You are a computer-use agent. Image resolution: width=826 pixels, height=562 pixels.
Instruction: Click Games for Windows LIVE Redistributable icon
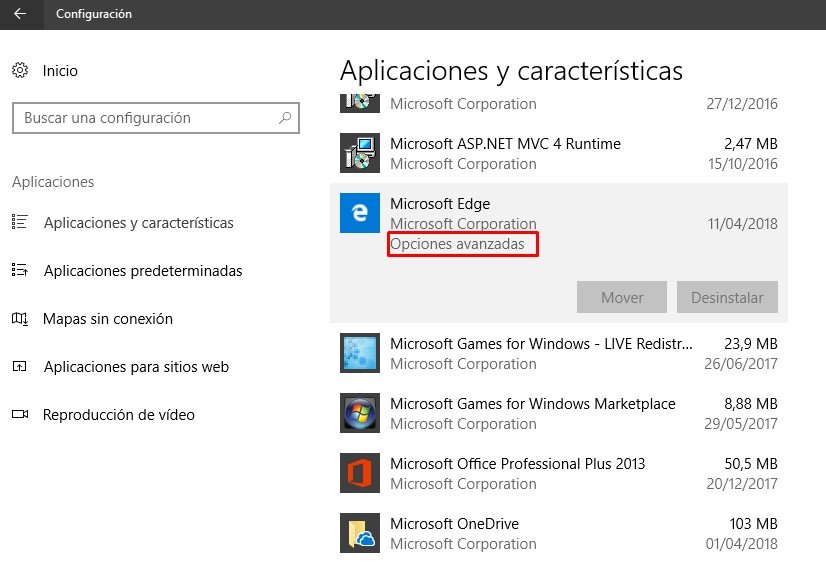(x=360, y=353)
